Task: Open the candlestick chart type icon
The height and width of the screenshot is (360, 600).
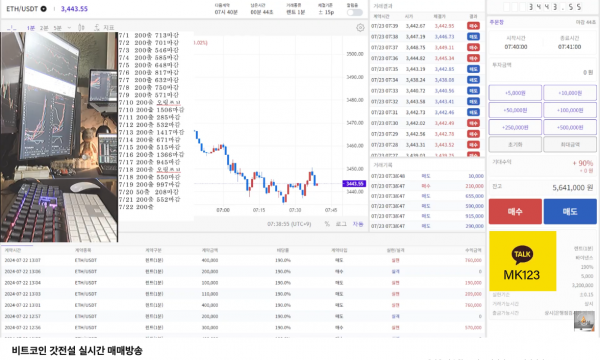Action: click(81, 28)
